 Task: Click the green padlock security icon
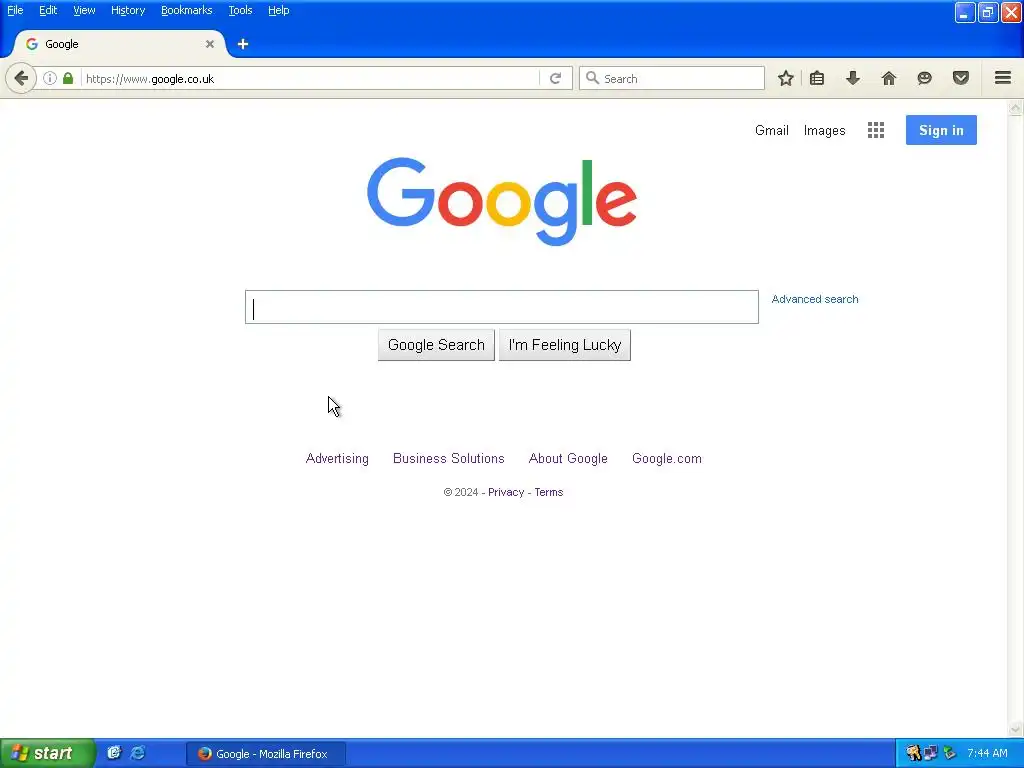[68, 78]
